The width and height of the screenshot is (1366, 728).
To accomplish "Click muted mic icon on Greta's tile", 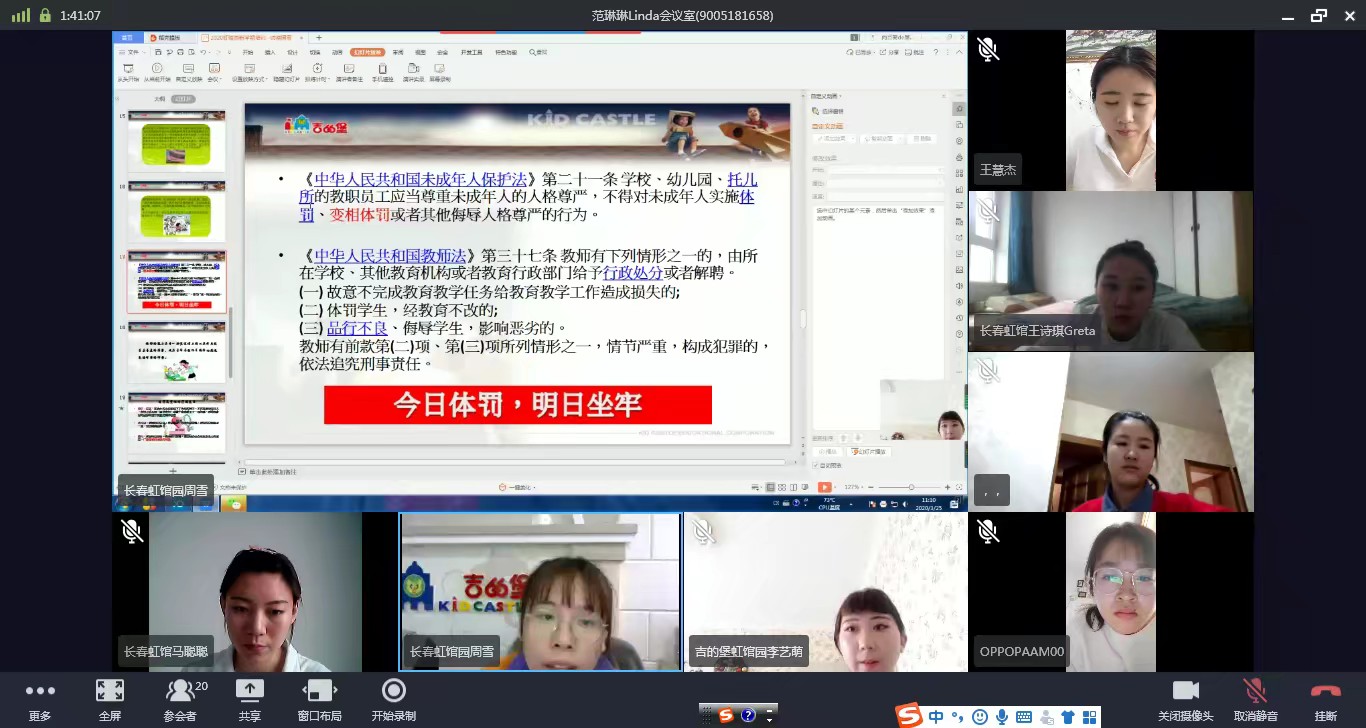I will tap(988, 210).
